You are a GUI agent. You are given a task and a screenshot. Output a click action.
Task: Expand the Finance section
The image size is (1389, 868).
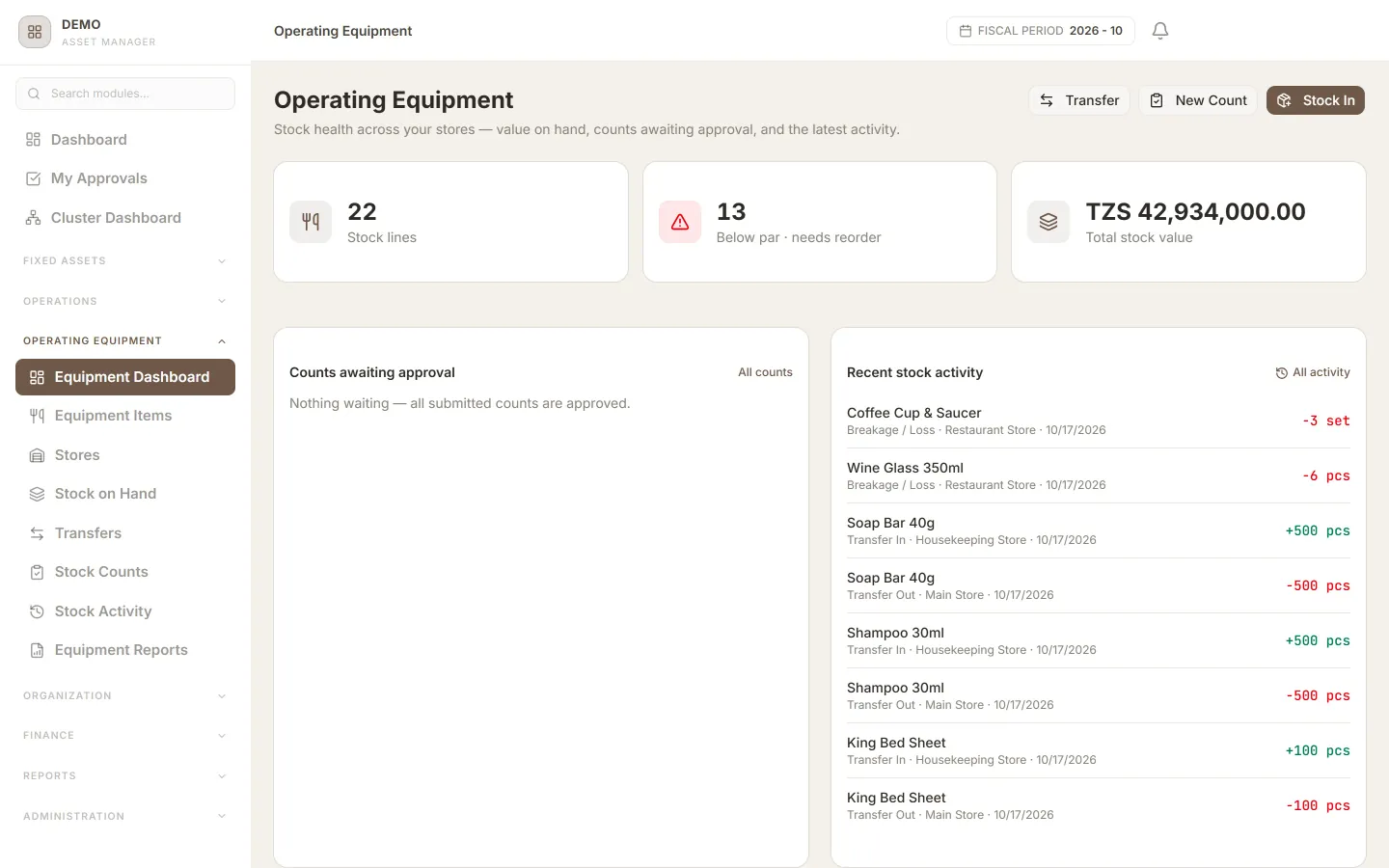[125, 736]
